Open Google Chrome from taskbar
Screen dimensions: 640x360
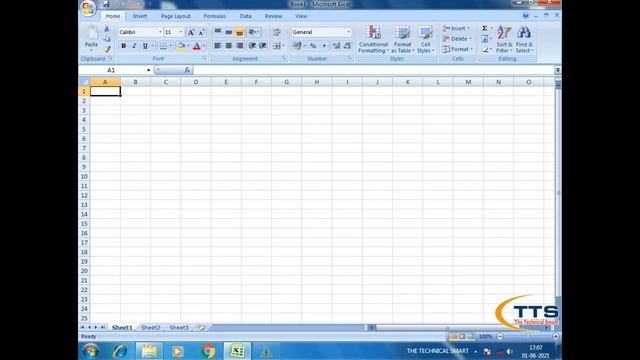[x=208, y=351]
